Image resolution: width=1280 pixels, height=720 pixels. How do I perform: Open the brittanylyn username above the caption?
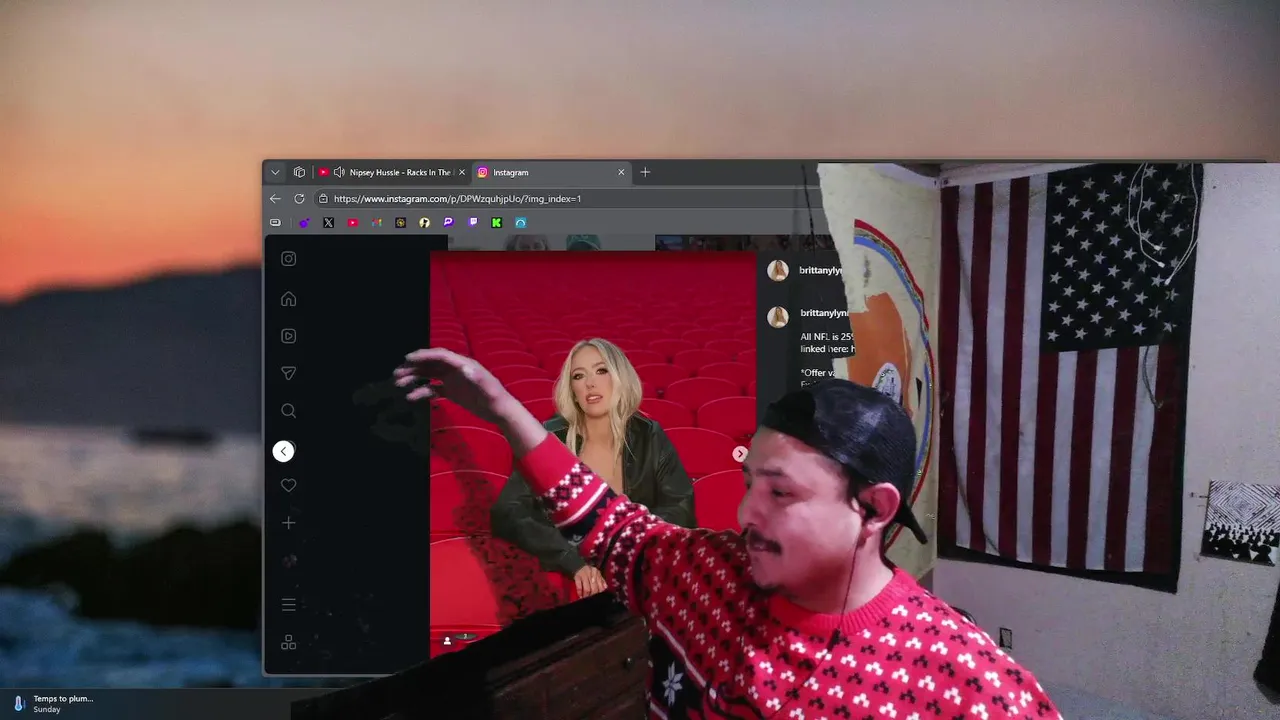[x=824, y=313]
